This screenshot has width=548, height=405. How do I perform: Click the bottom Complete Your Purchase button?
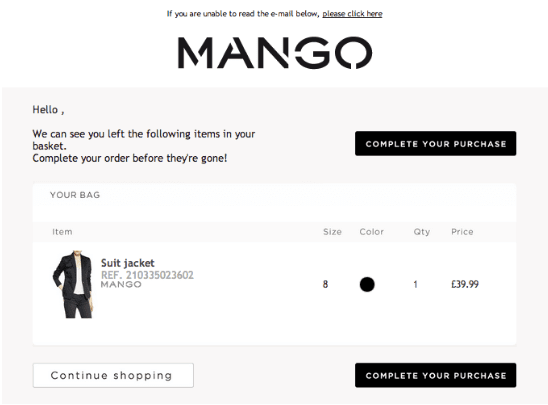[435, 375]
